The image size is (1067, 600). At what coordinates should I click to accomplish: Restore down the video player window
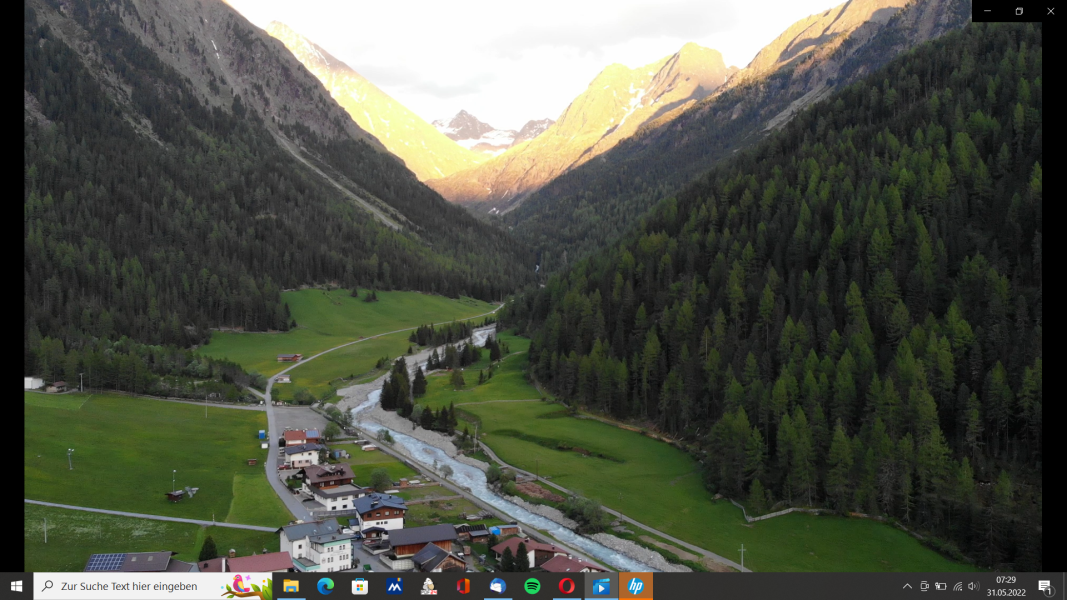coord(1019,11)
